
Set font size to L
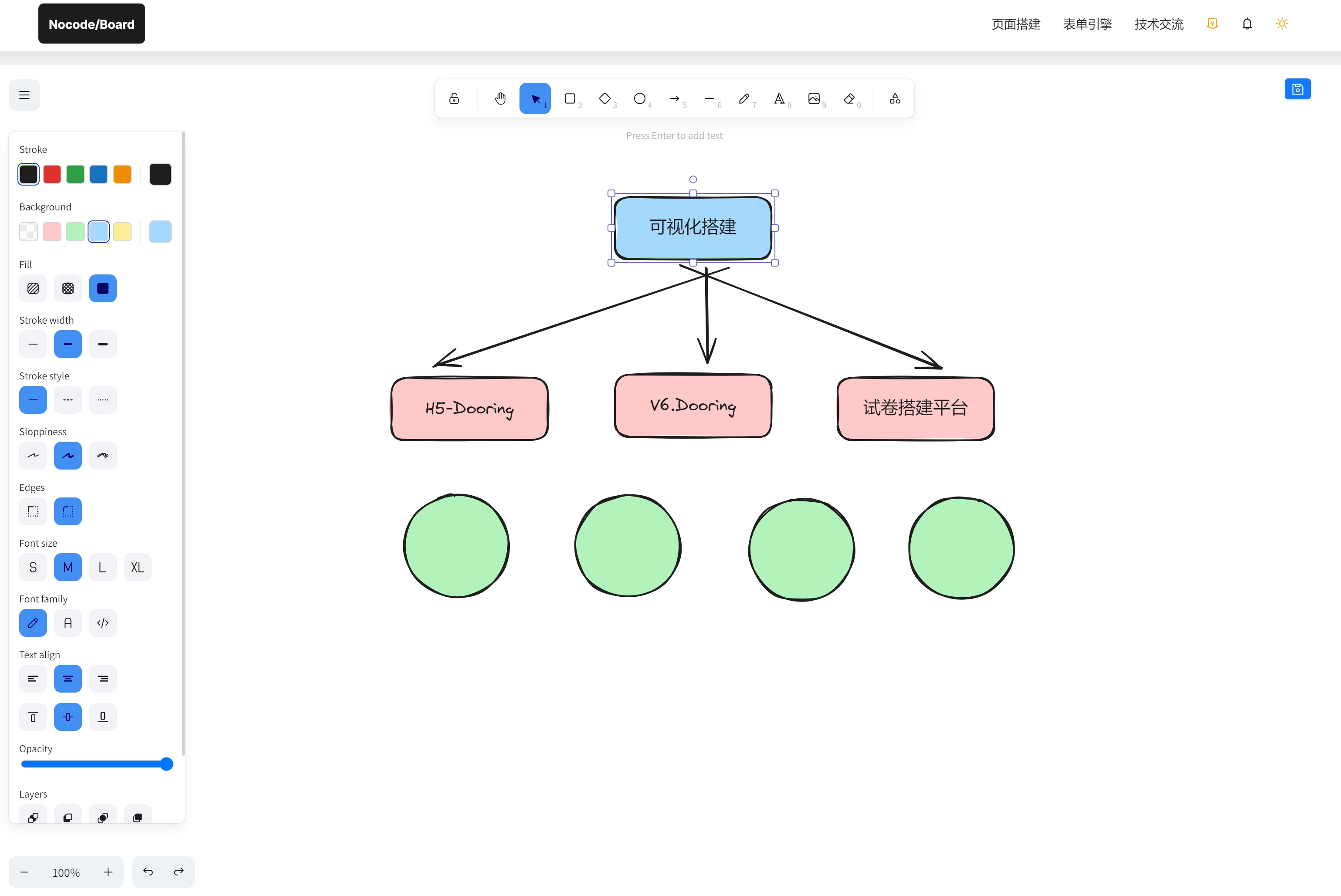click(x=103, y=567)
